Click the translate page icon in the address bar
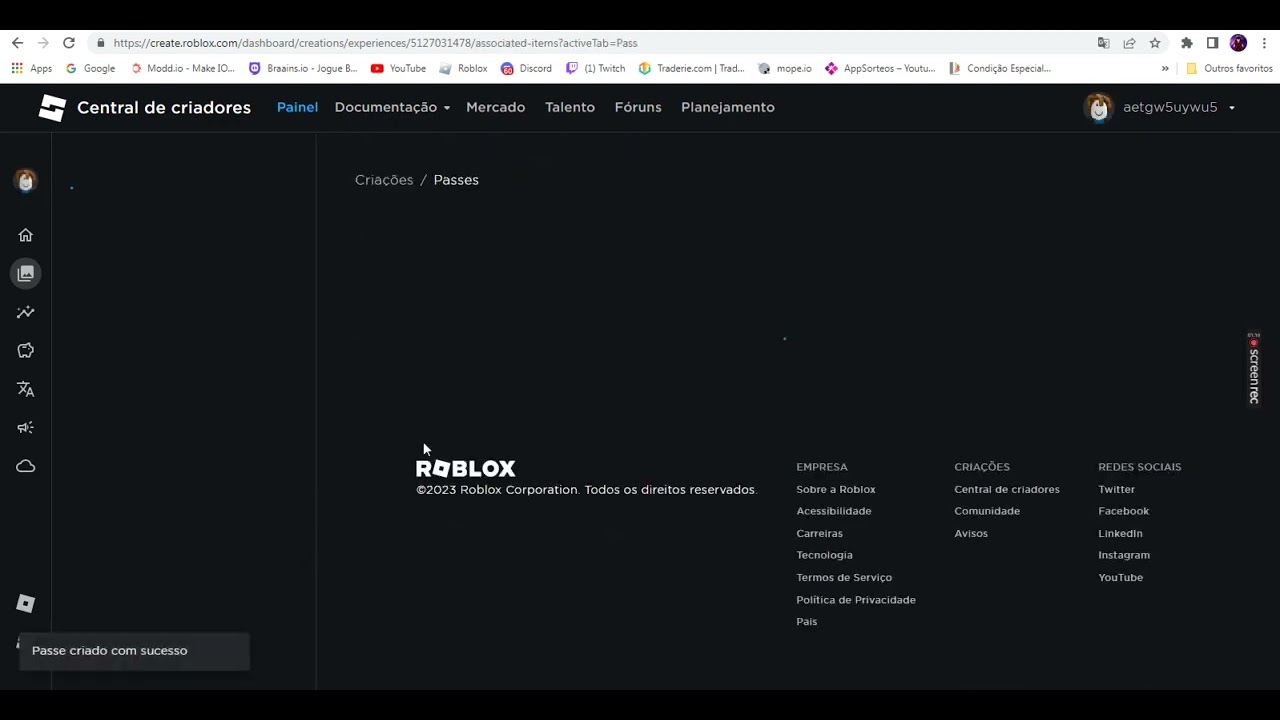This screenshot has width=1280, height=720. coord(1103,43)
